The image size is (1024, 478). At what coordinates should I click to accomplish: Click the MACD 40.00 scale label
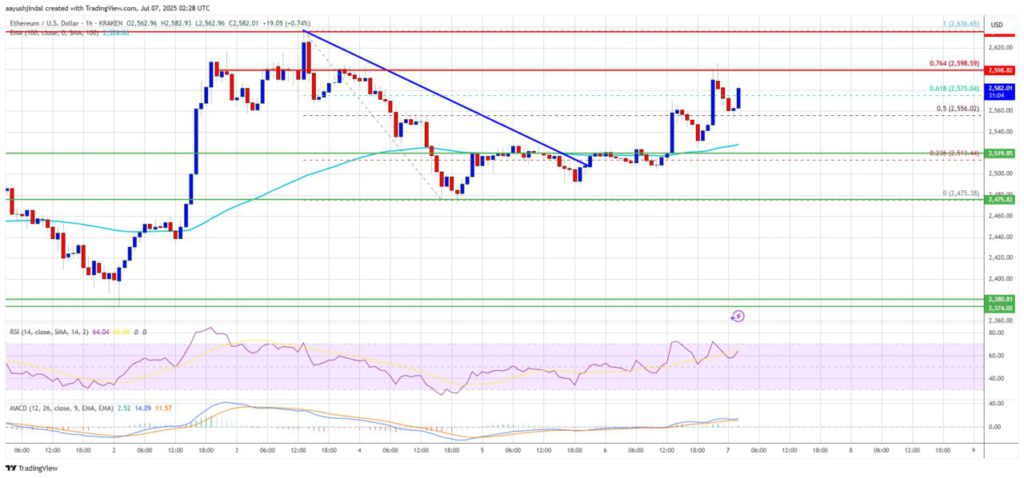coord(998,403)
